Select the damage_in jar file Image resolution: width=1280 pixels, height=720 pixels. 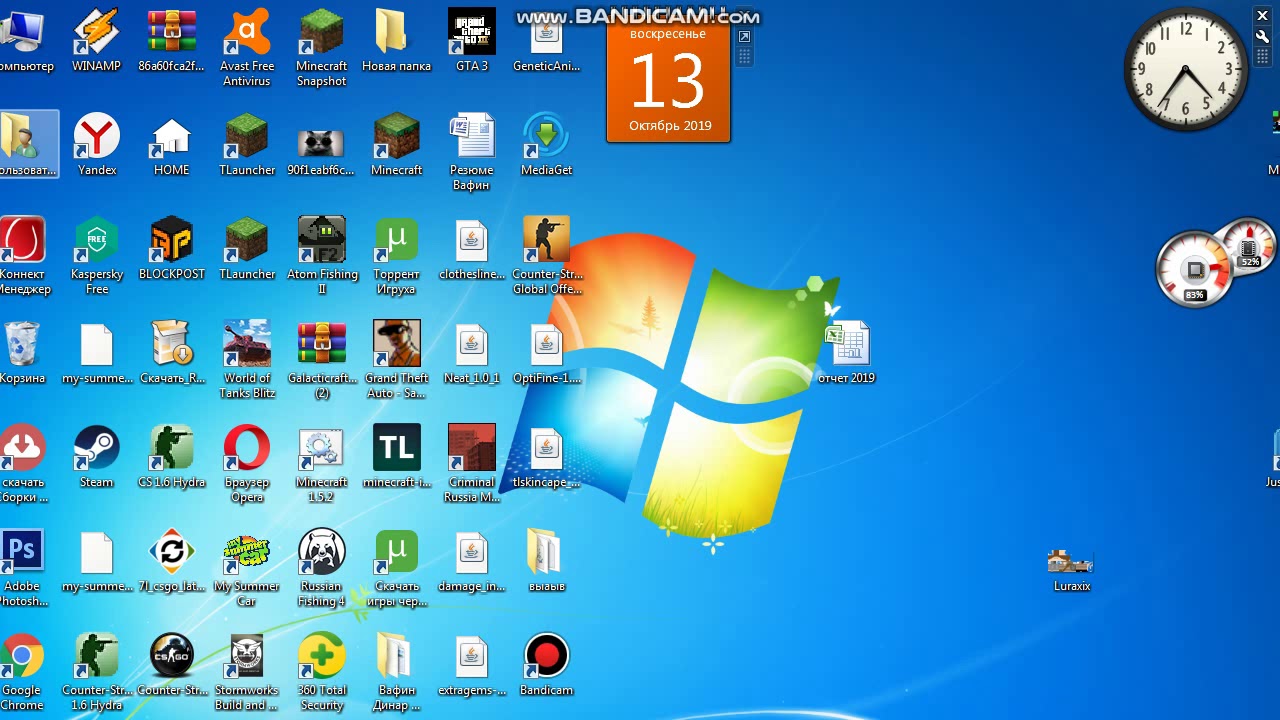[472, 560]
